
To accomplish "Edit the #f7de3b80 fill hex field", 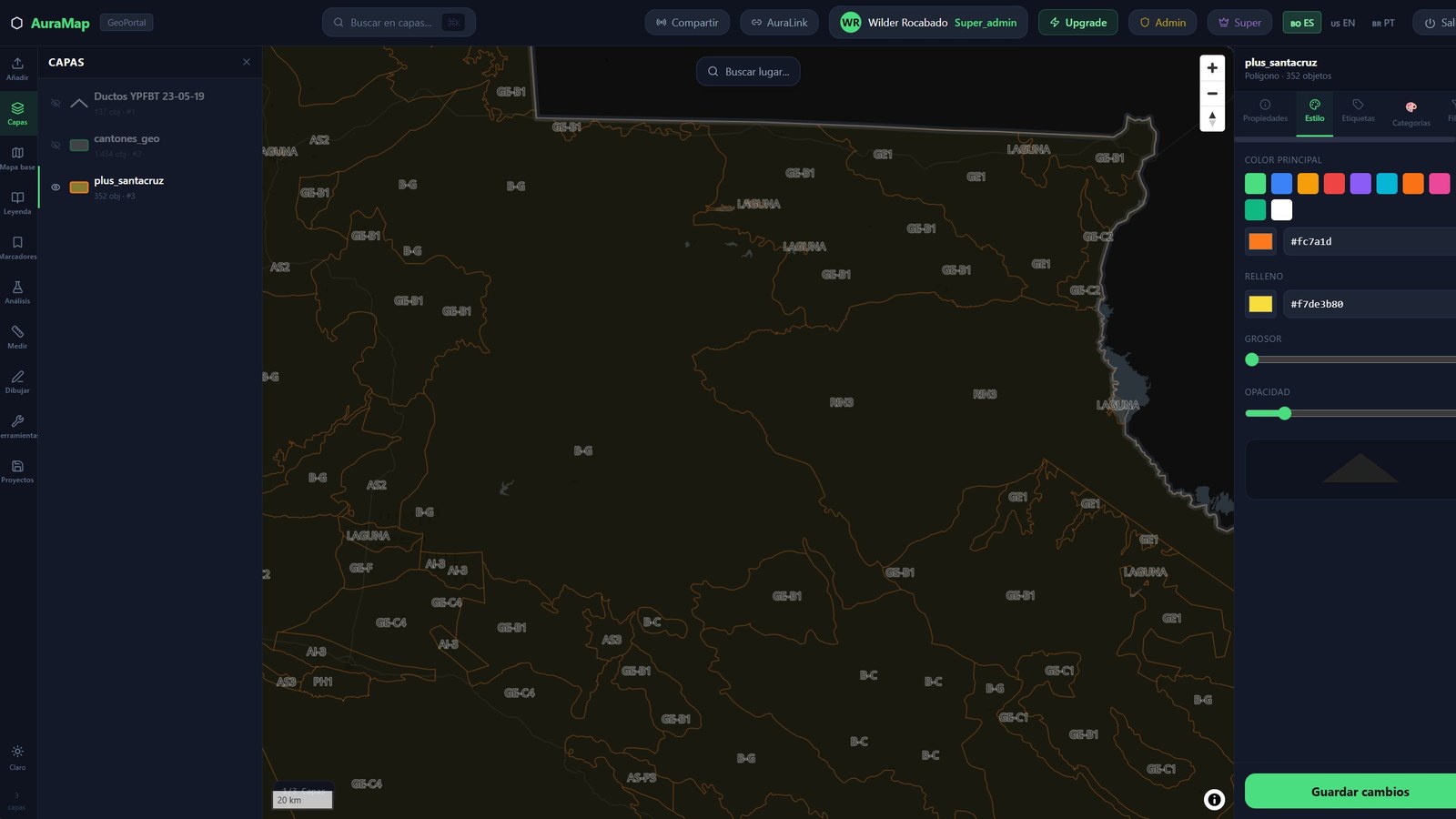I will click(1370, 304).
